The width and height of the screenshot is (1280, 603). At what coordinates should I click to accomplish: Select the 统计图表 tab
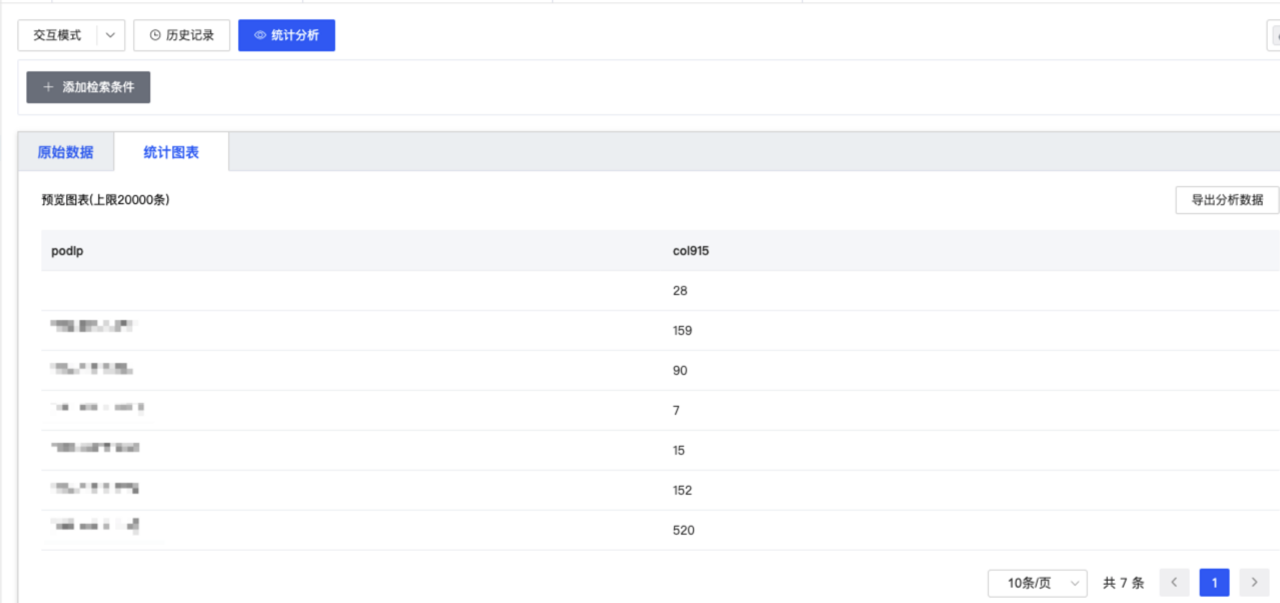coord(171,152)
